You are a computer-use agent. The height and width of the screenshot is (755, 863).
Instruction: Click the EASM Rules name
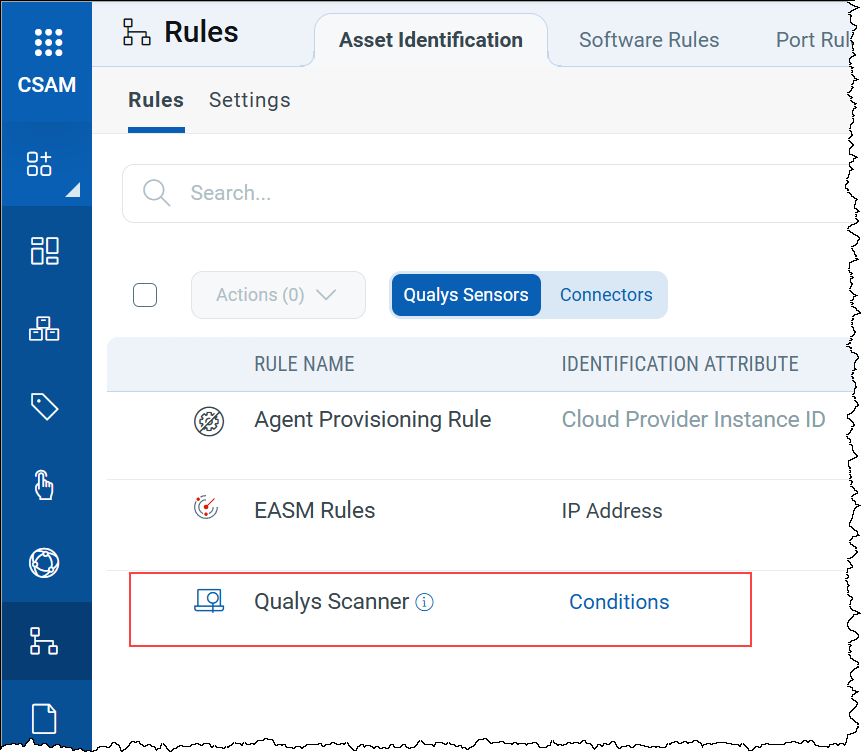tap(314, 511)
